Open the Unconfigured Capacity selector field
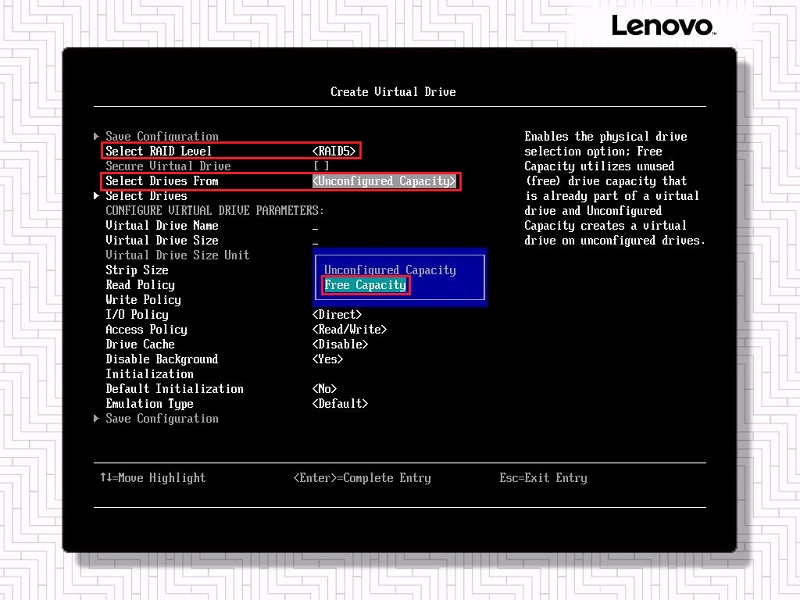 click(x=384, y=181)
